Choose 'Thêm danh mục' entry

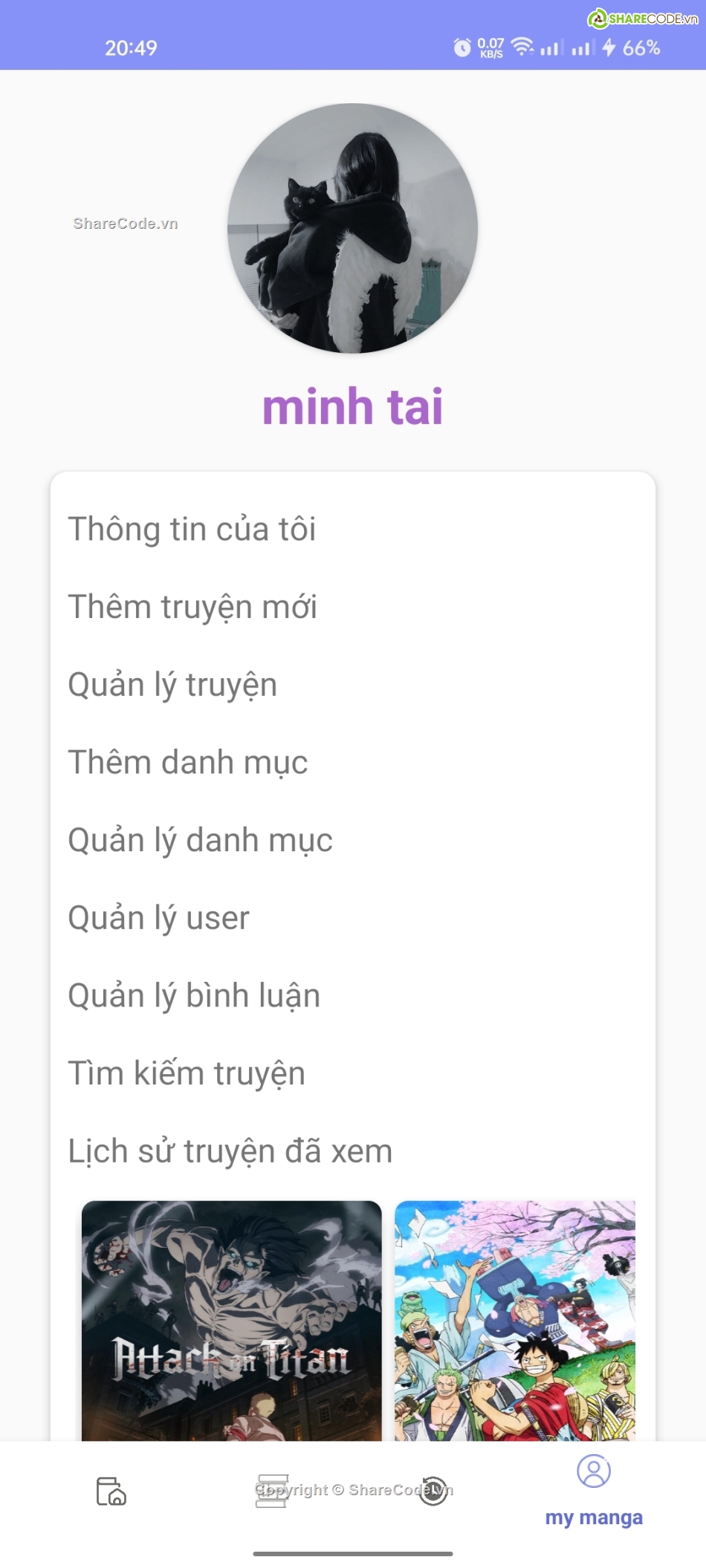click(188, 763)
